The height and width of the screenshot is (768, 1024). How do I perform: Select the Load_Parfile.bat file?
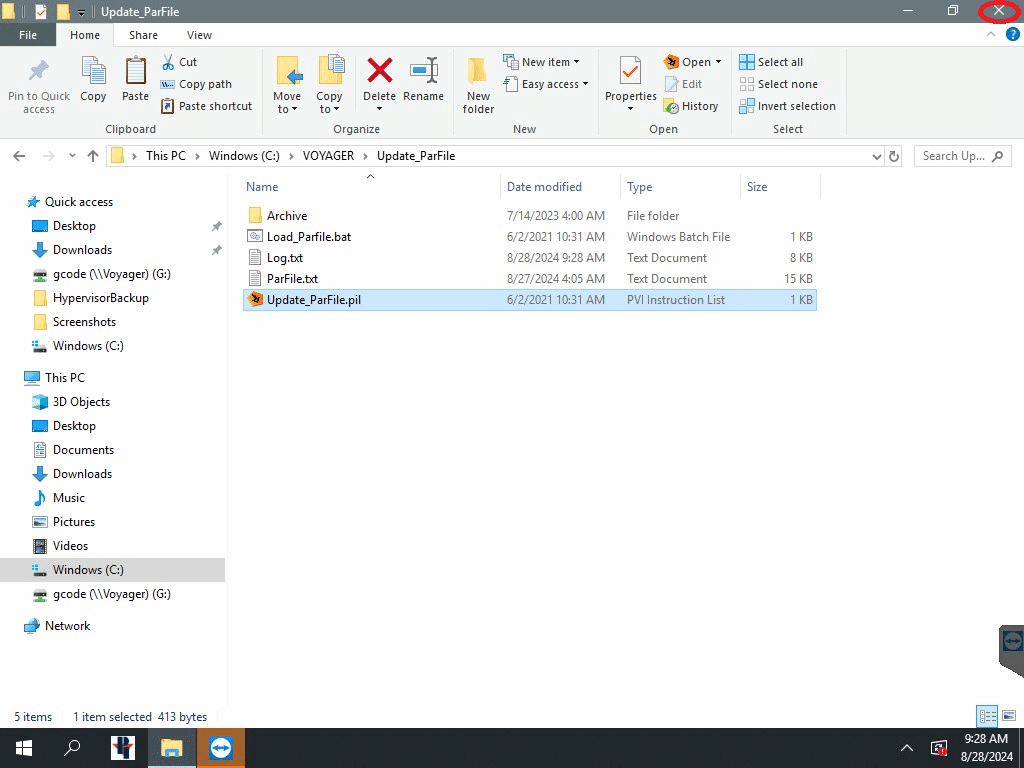click(308, 237)
